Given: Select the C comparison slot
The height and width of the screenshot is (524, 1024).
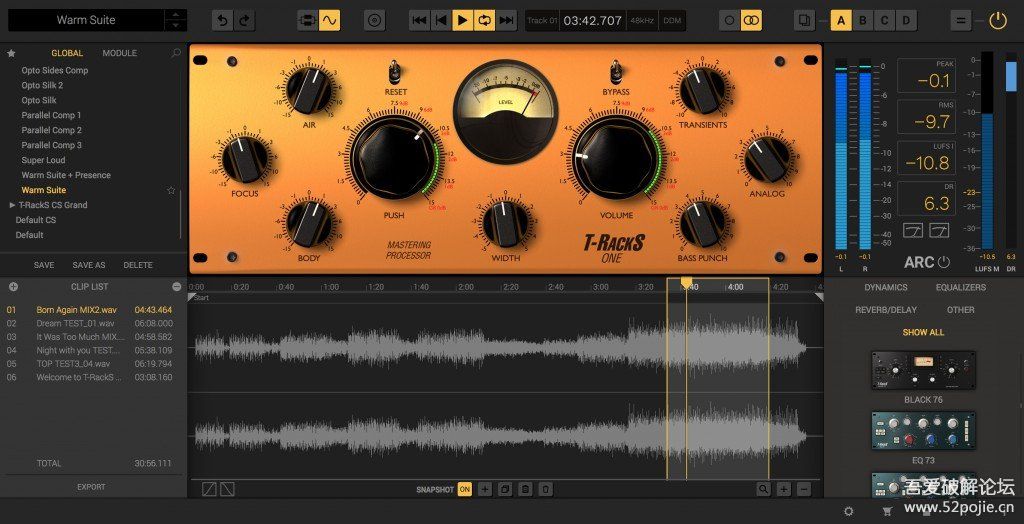Looking at the screenshot, I should [884, 21].
